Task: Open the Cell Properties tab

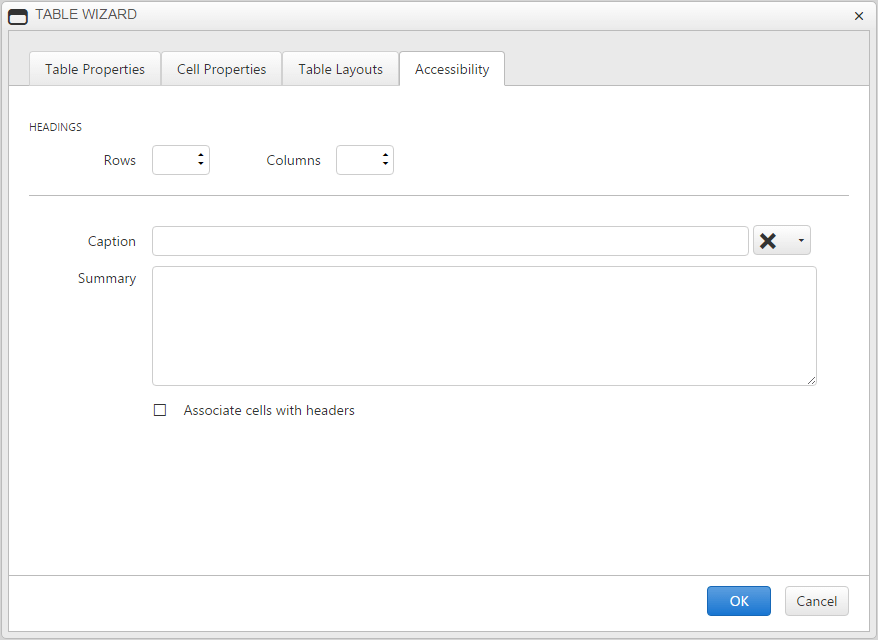Action: click(221, 69)
